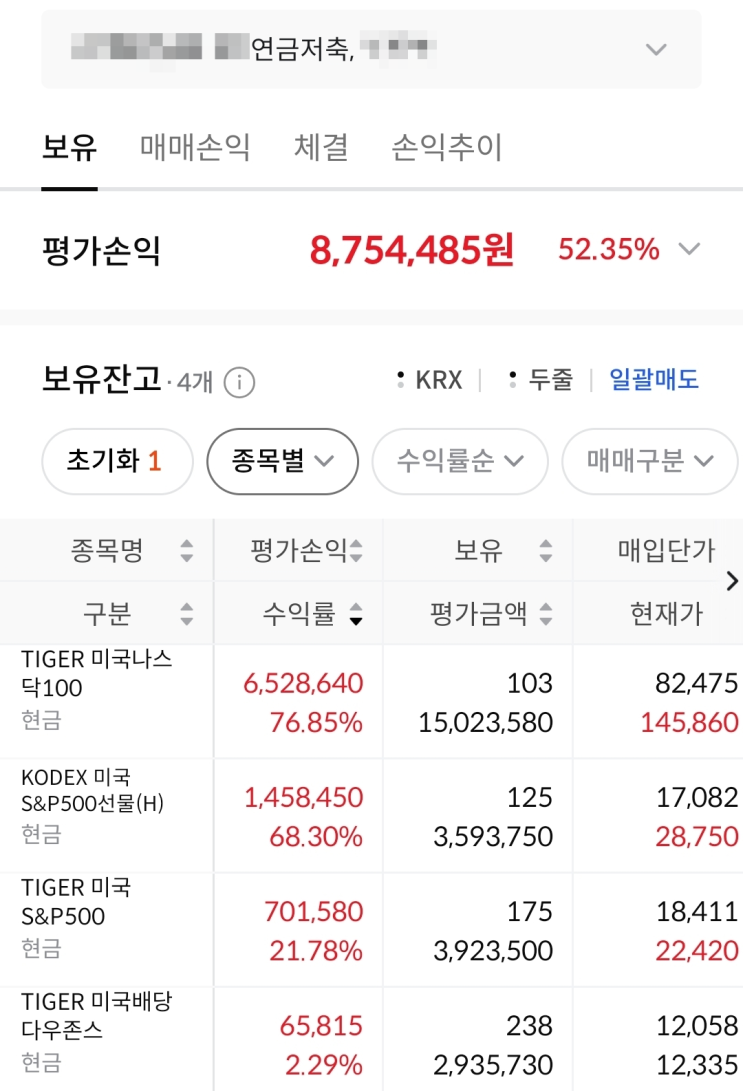Image resolution: width=743 pixels, height=1091 pixels.
Task: Click the info icon next to 보유잔고
Action: (x=240, y=382)
